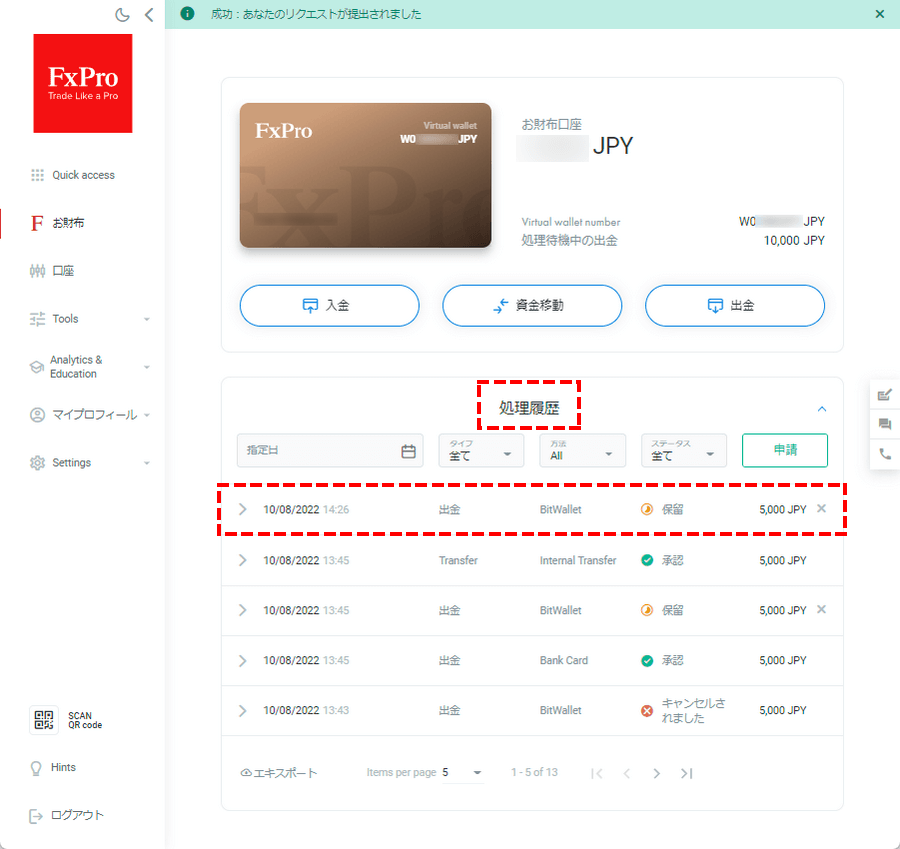Expand the 13:43 cancelled BitWallet row

243,711
